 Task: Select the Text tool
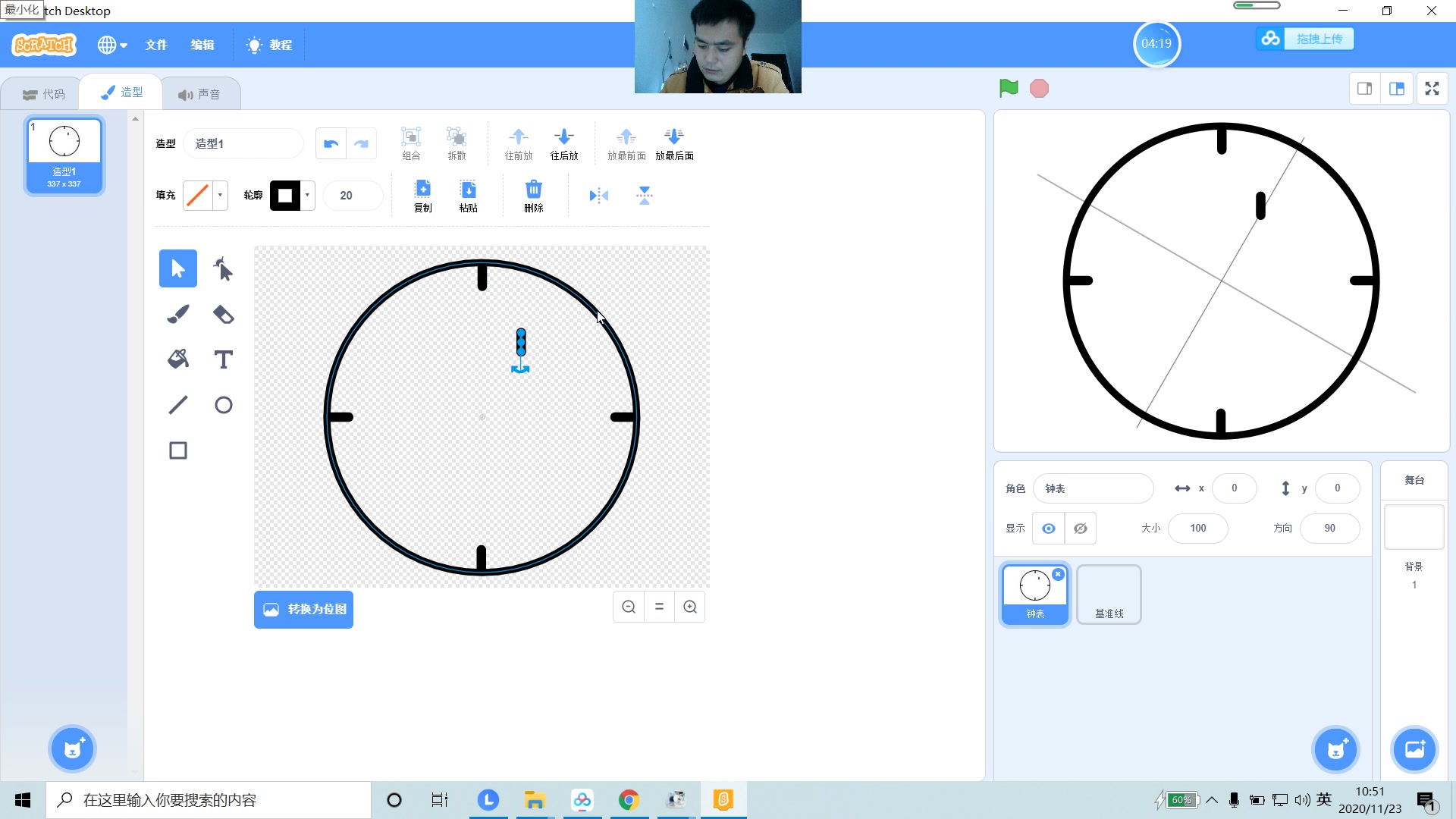223,359
